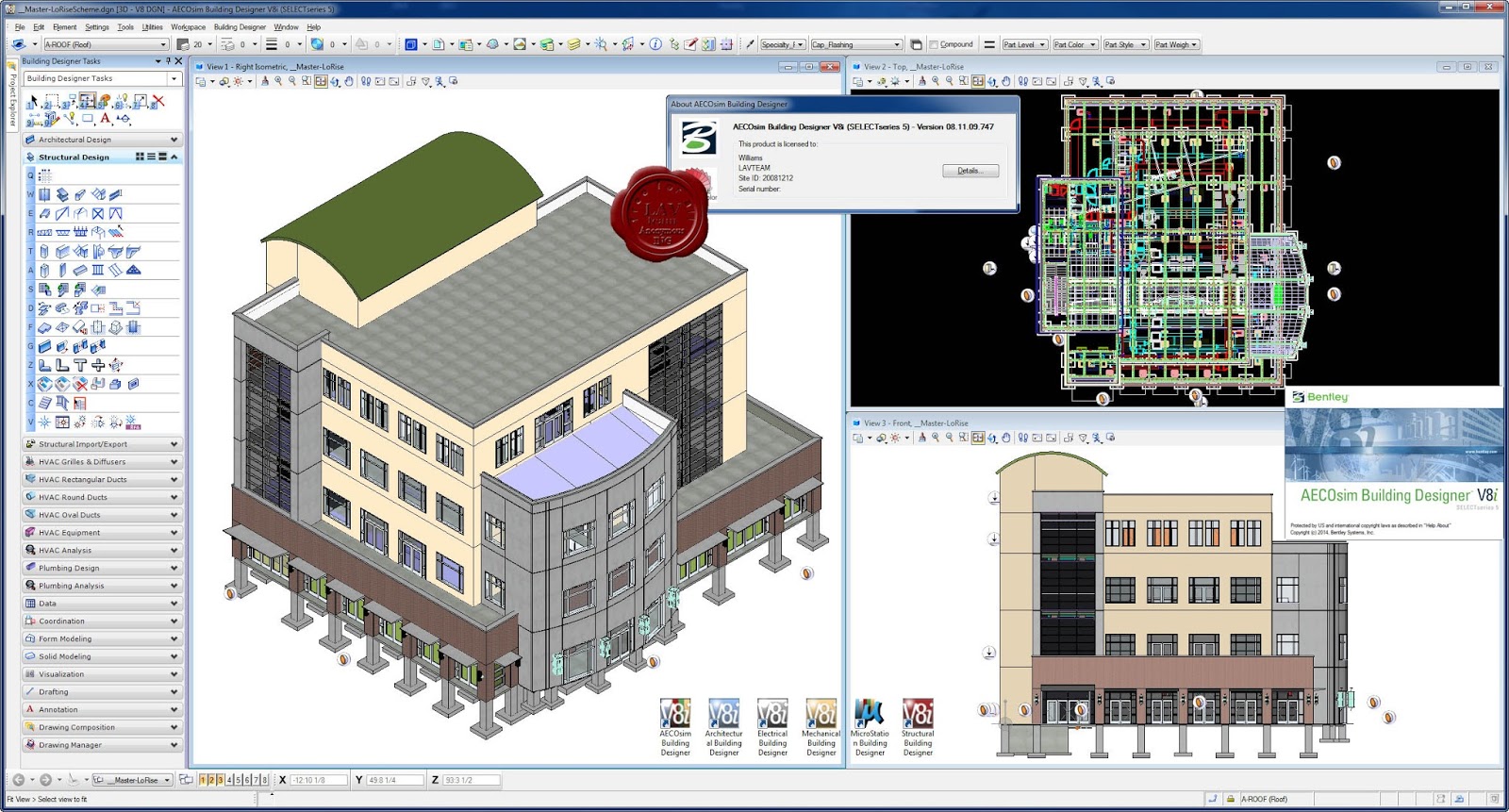
Task: Click the Previous Model back arrow
Action: [x=18, y=780]
